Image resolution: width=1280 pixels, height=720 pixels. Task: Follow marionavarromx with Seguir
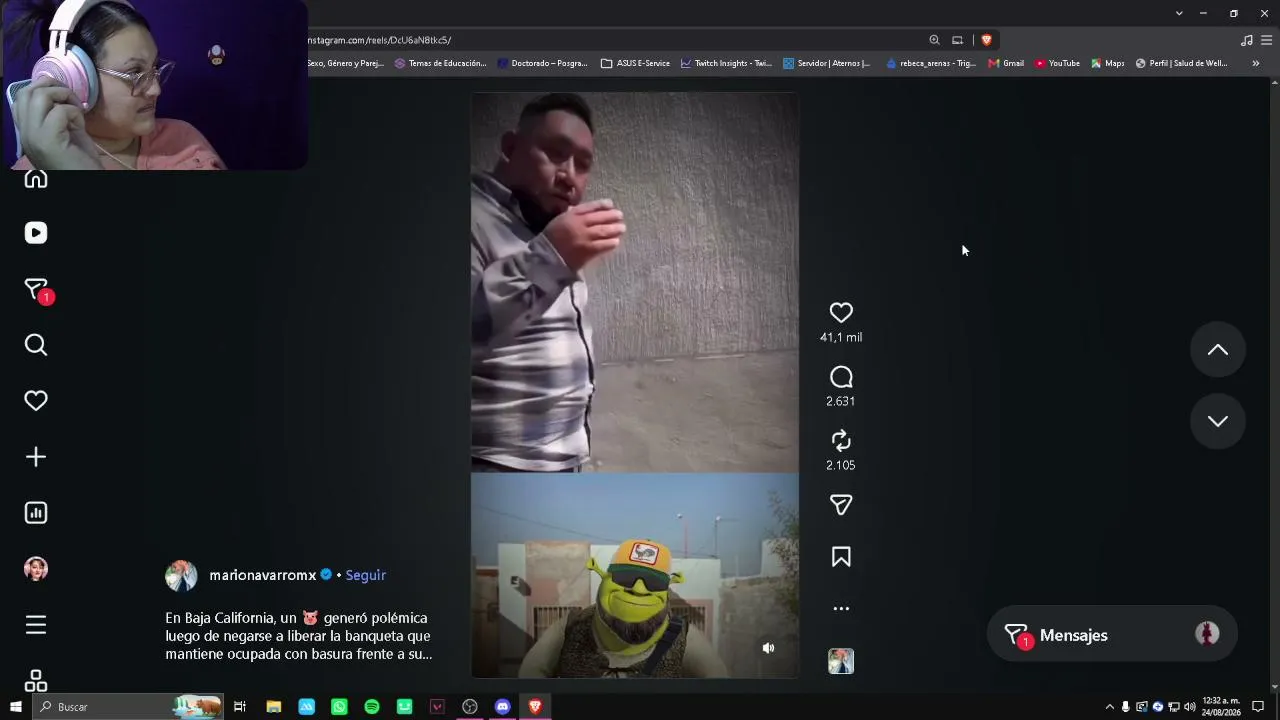[x=365, y=575]
